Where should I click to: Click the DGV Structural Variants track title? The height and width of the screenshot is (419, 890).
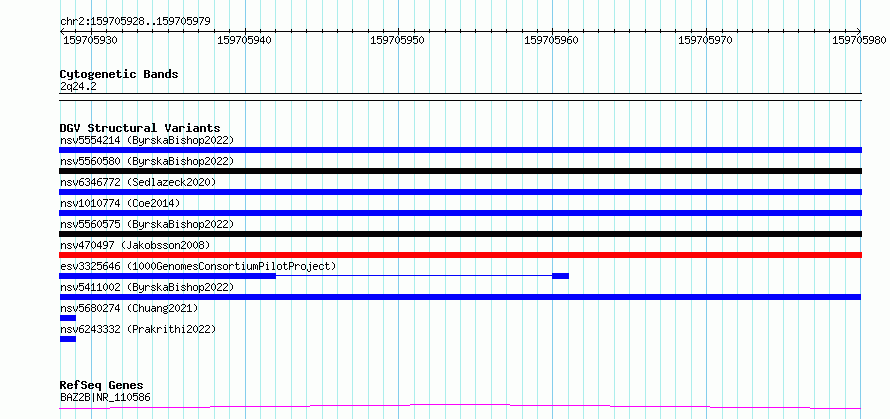[140, 128]
